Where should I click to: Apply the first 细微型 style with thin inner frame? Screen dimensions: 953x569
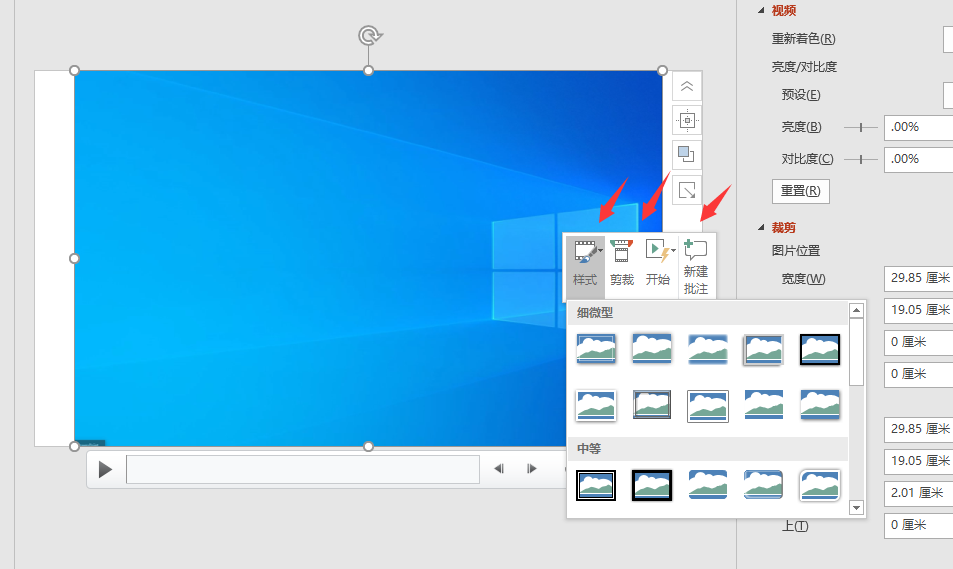[x=596, y=349]
